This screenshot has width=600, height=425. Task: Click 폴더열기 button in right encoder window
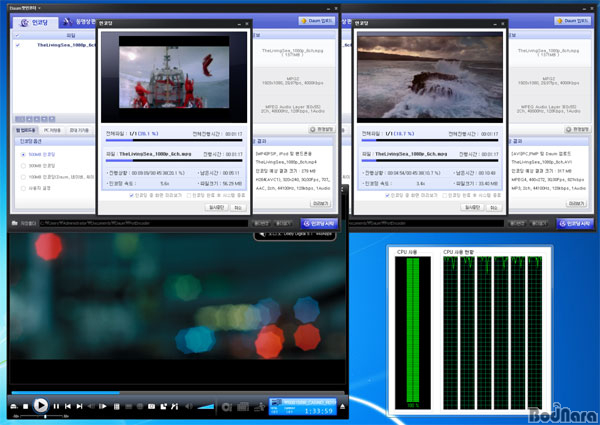540,223
